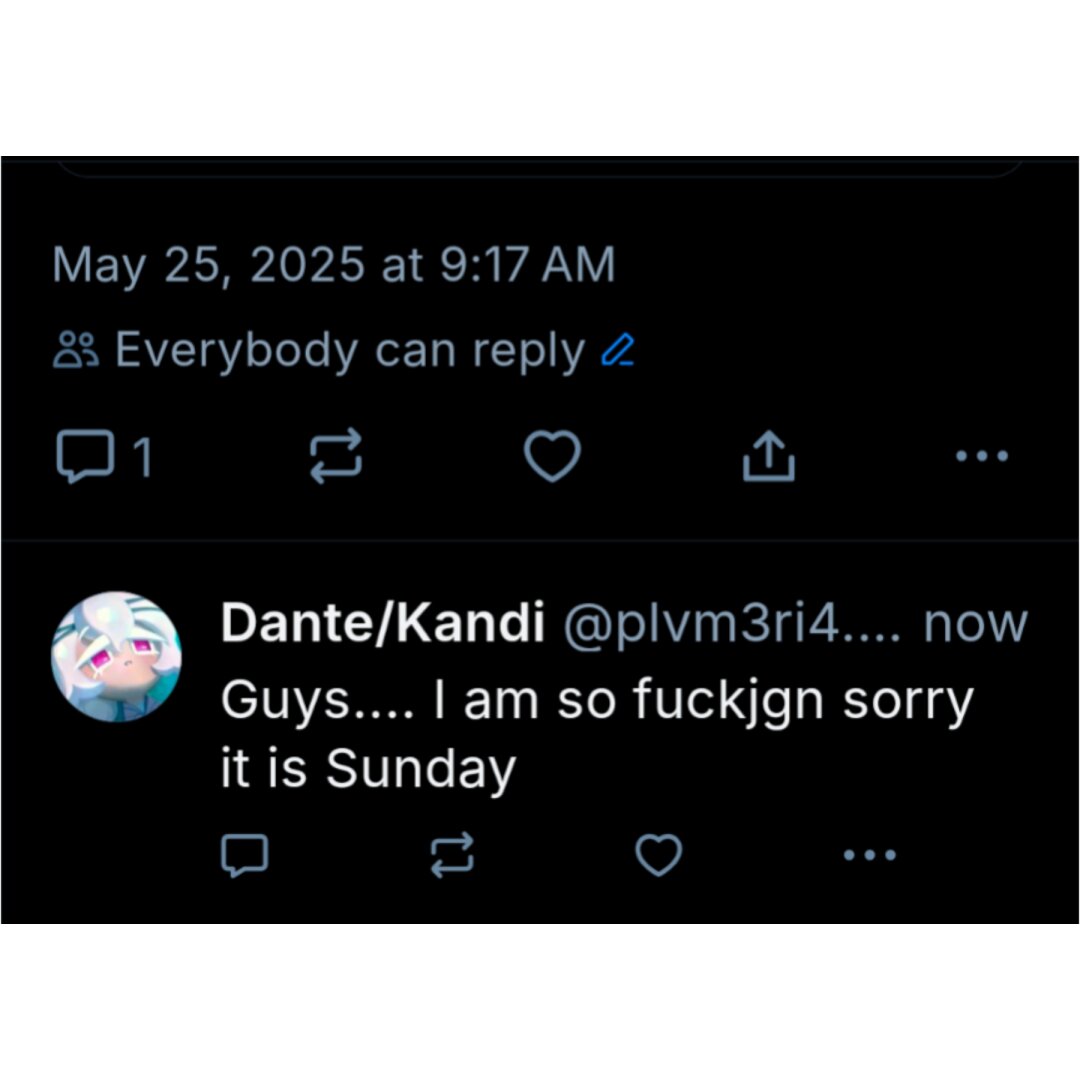Image resolution: width=1080 pixels, height=1080 pixels.
Task: Click the reply bubble icon on the main post
Action: click(x=85, y=456)
